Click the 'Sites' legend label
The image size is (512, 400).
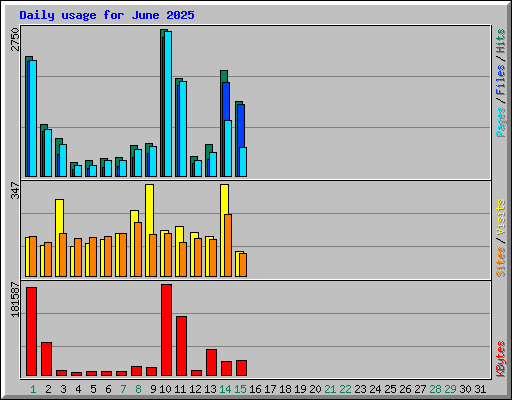pyautogui.click(x=500, y=262)
